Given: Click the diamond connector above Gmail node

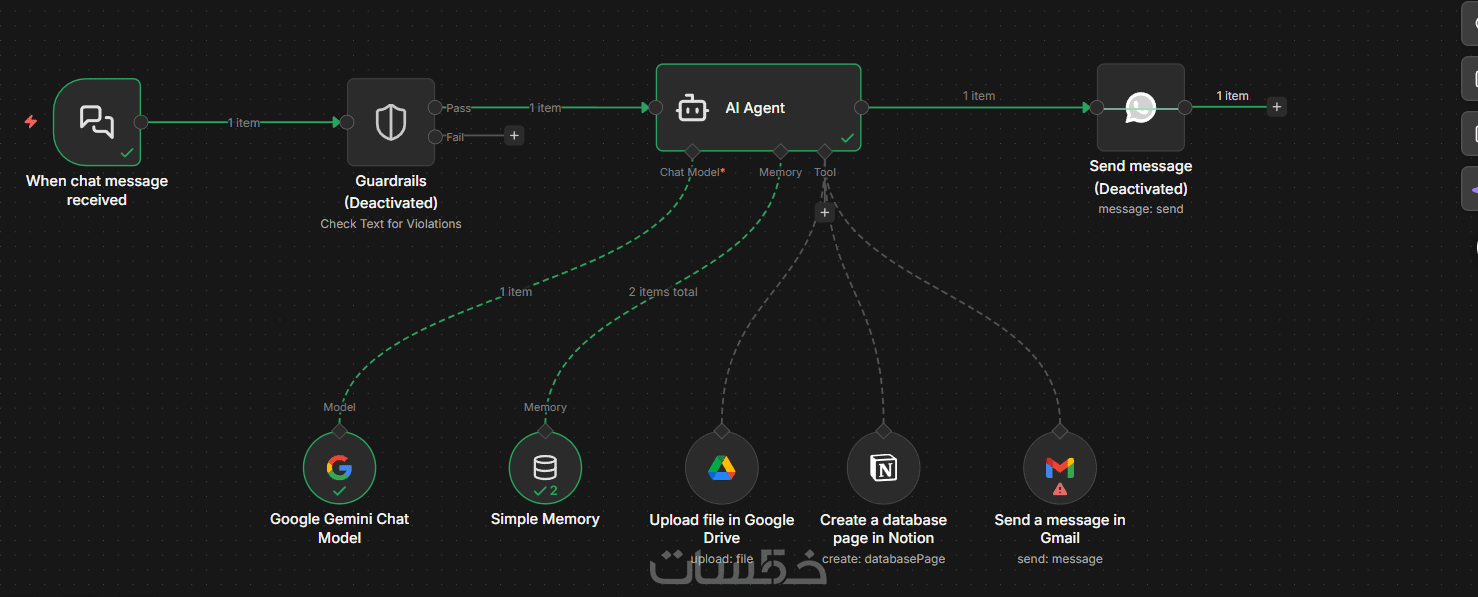Looking at the screenshot, I should (1060, 431).
